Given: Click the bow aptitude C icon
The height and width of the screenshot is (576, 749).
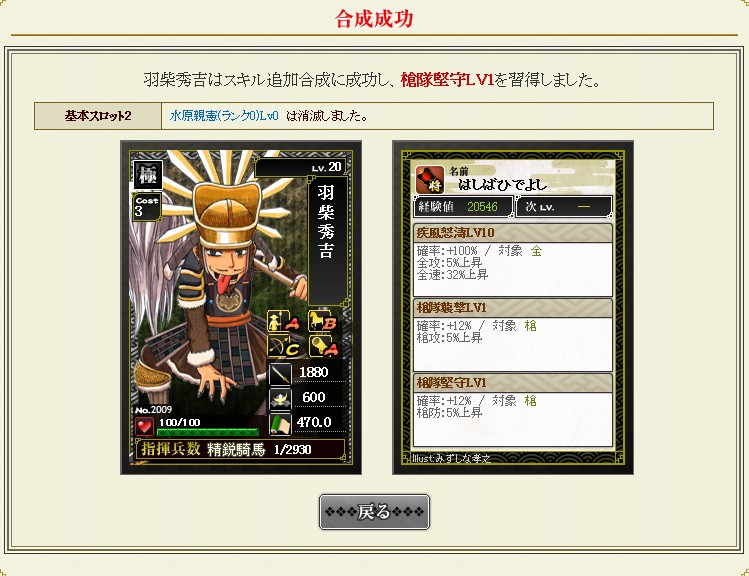Looking at the screenshot, I should [283, 346].
